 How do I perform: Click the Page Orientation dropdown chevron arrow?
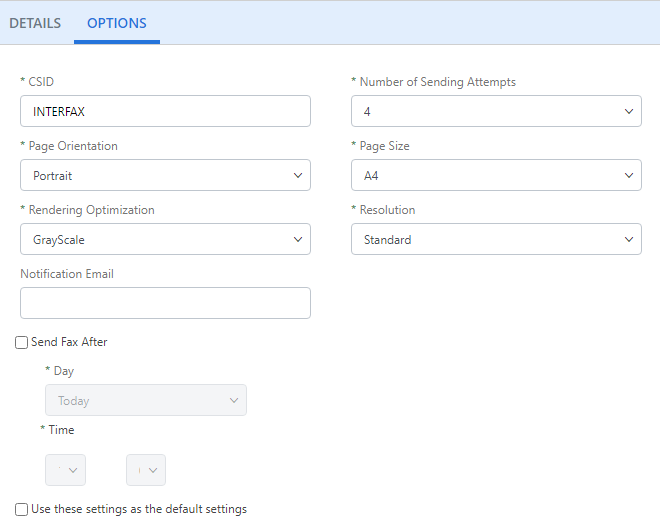click(x=298, y=176)
